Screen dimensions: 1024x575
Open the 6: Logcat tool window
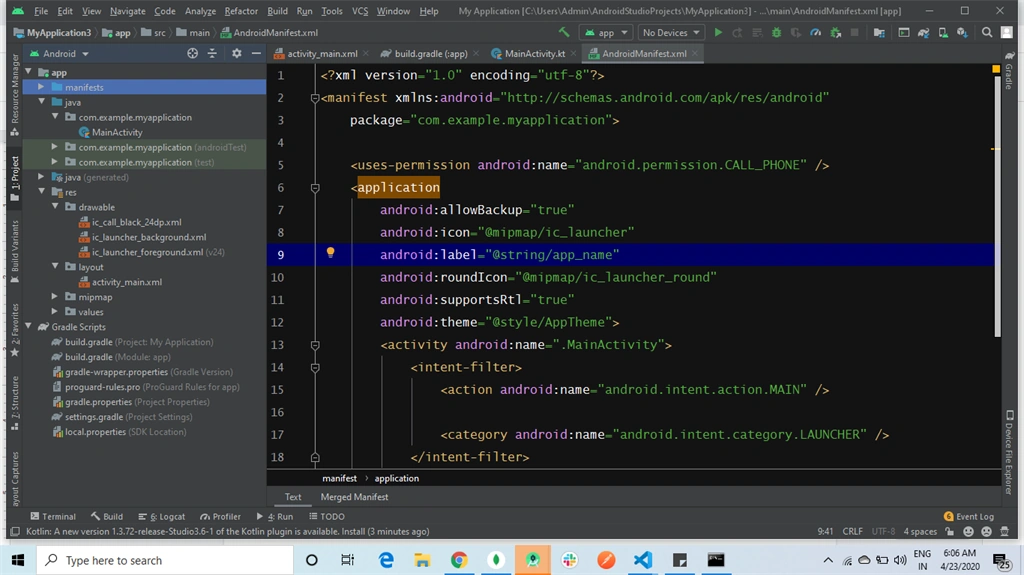point(161,516)
